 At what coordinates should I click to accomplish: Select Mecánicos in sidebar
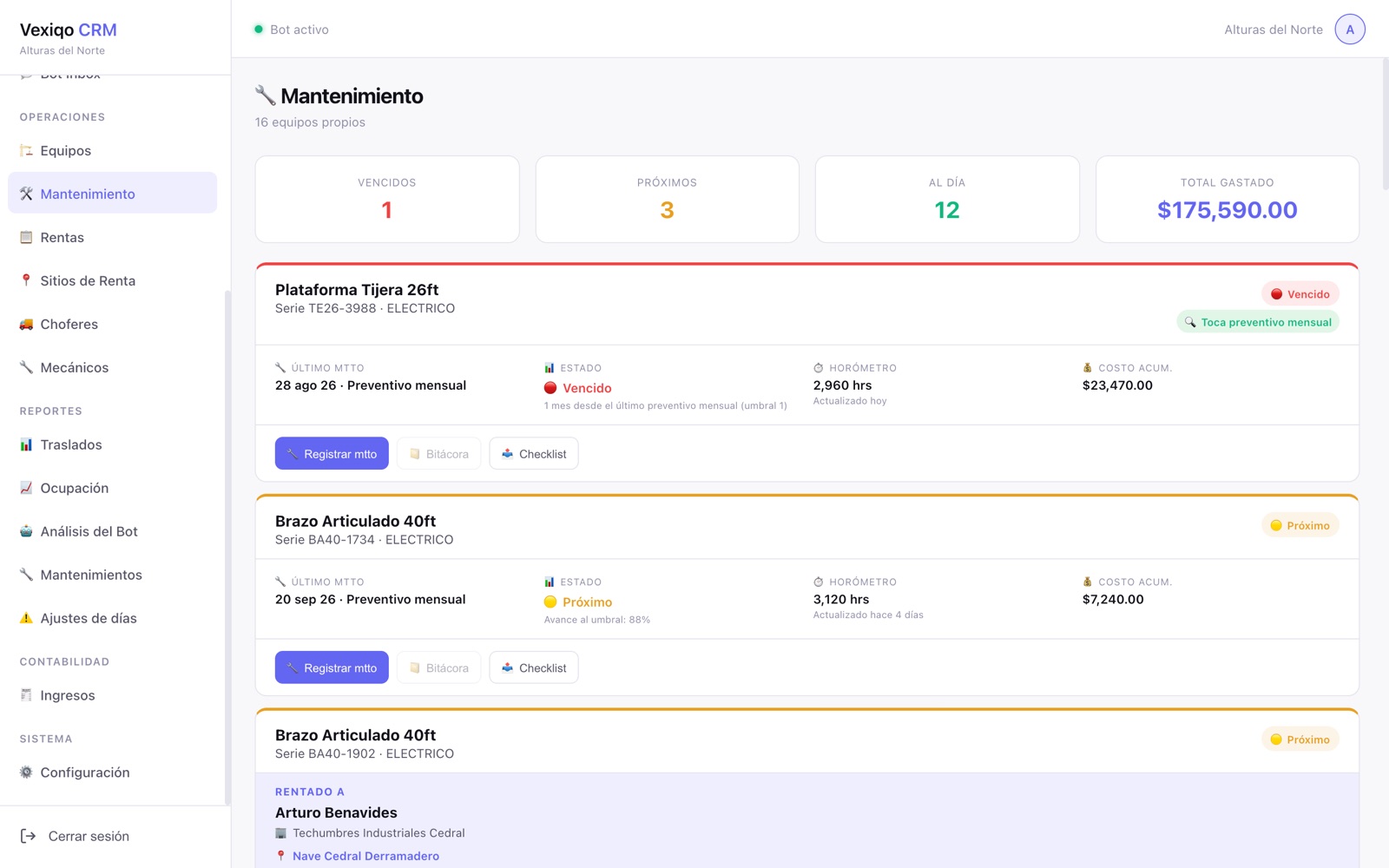(x=113, y=367)
